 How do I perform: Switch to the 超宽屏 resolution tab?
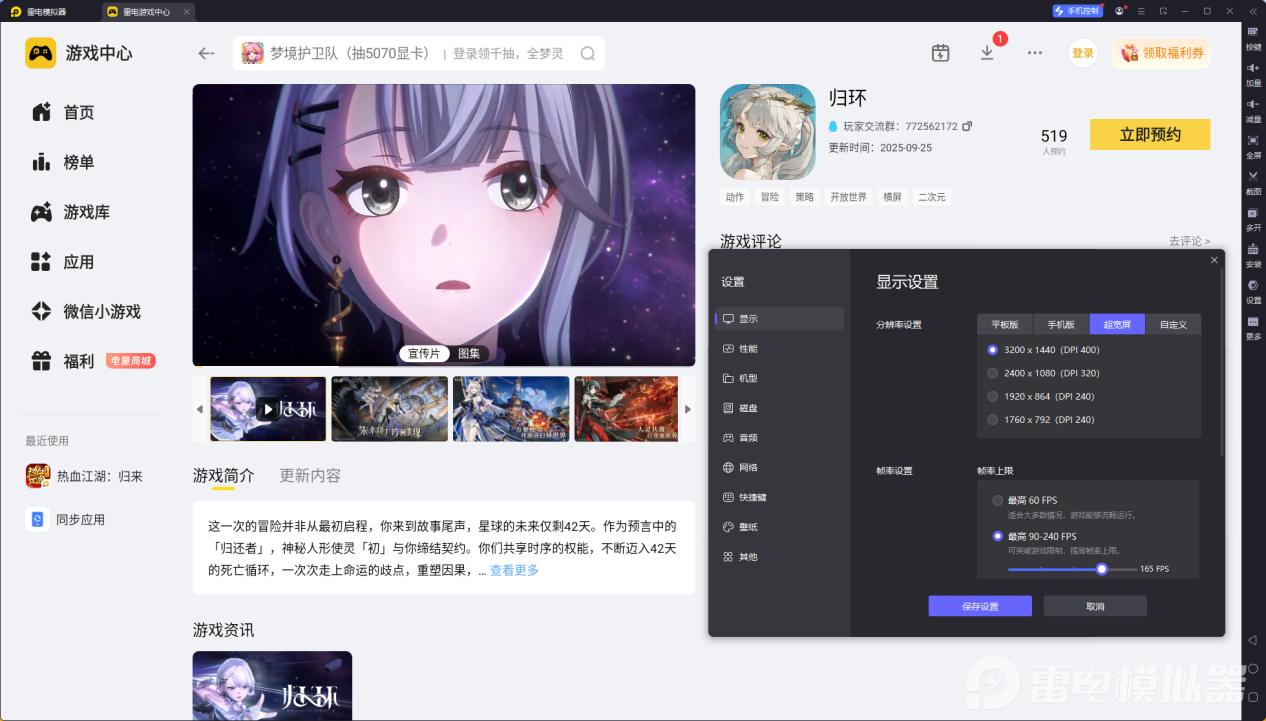tap(1117, 324)
